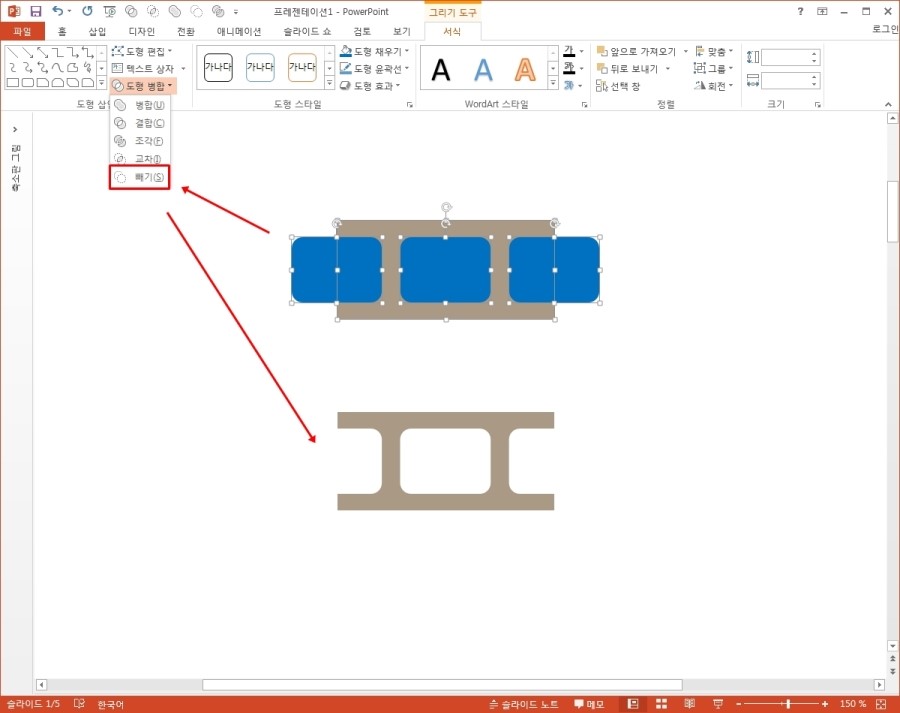Screen dimensions: 900x713
Task: Open 도형 효과 effects dropdown
Action: point(370,86)
